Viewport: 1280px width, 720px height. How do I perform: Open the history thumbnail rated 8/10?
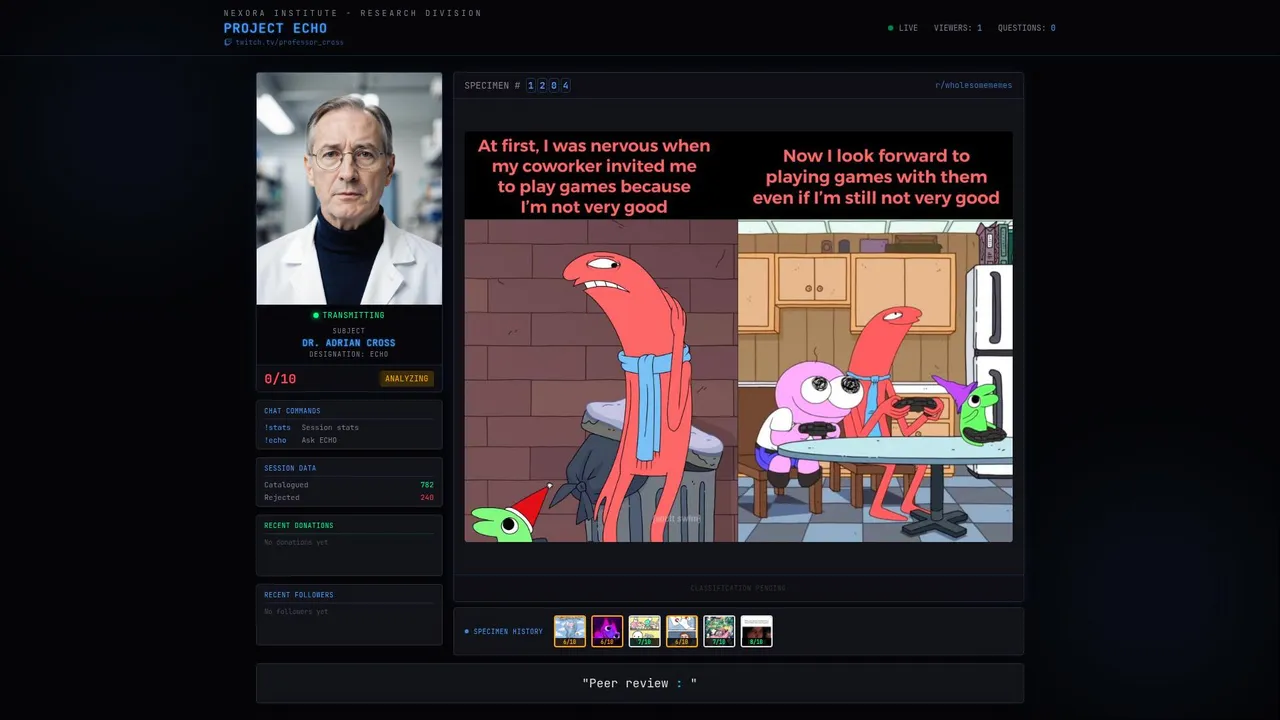[757, 631]
